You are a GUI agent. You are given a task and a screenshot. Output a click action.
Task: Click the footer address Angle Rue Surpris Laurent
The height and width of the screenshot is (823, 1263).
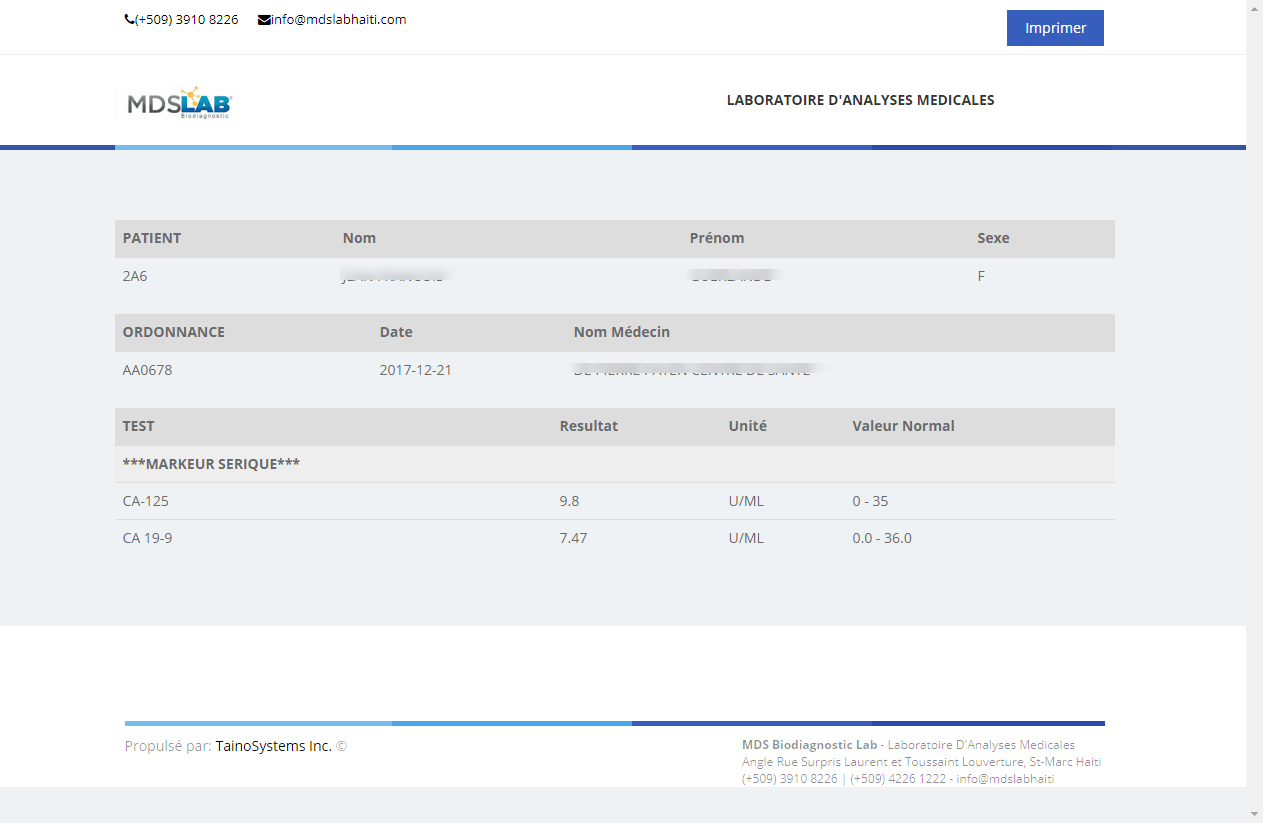point(921,762)
